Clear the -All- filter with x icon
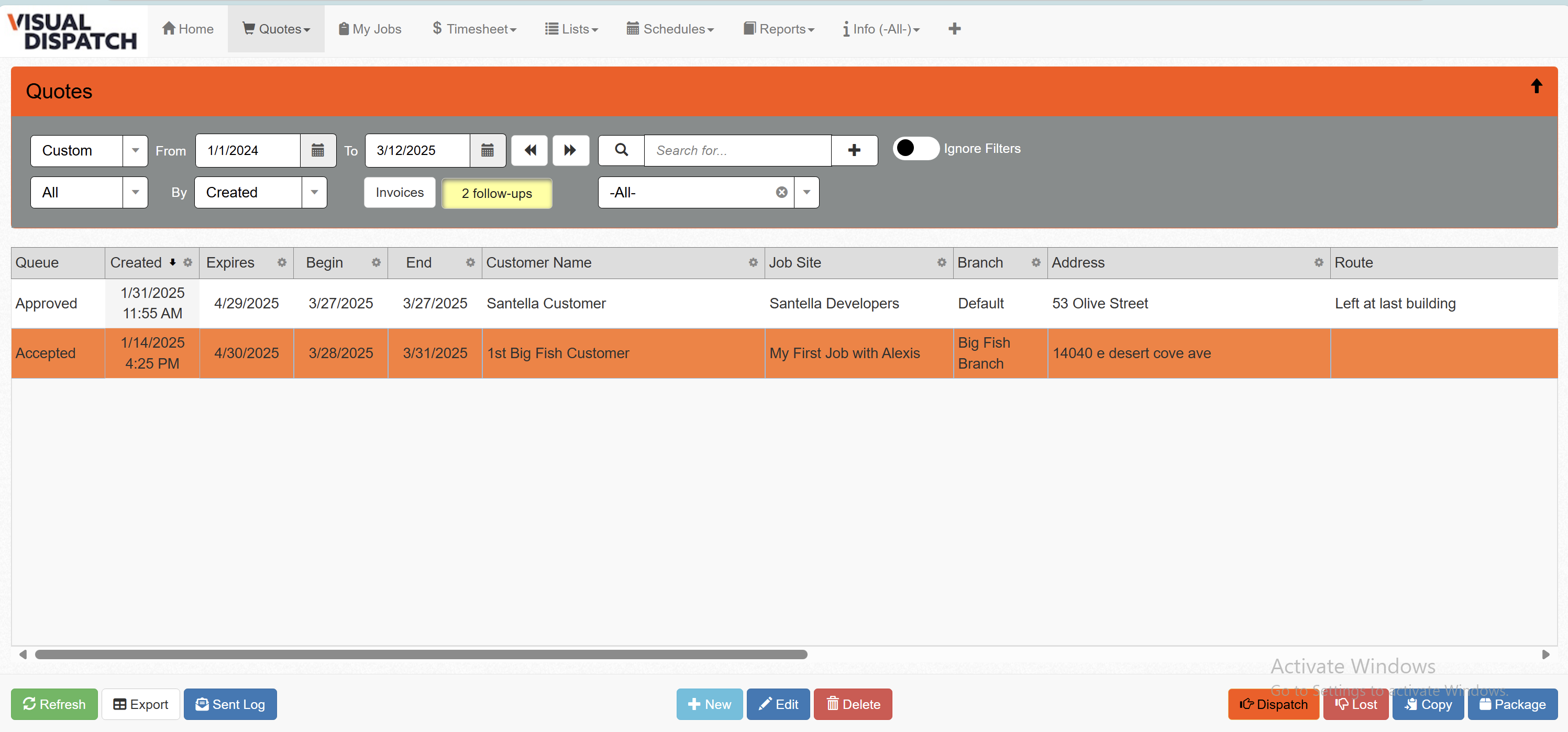The width and height of the screenshot is (1568, 732). (781, 192)
